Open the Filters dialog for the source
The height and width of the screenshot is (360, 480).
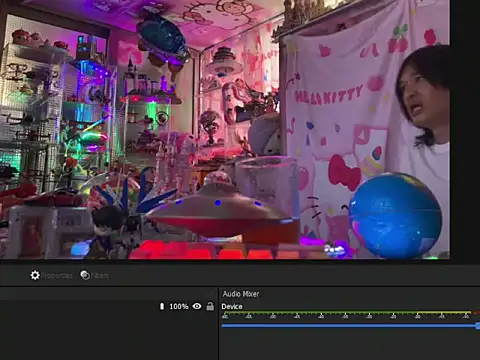(95, 275)
